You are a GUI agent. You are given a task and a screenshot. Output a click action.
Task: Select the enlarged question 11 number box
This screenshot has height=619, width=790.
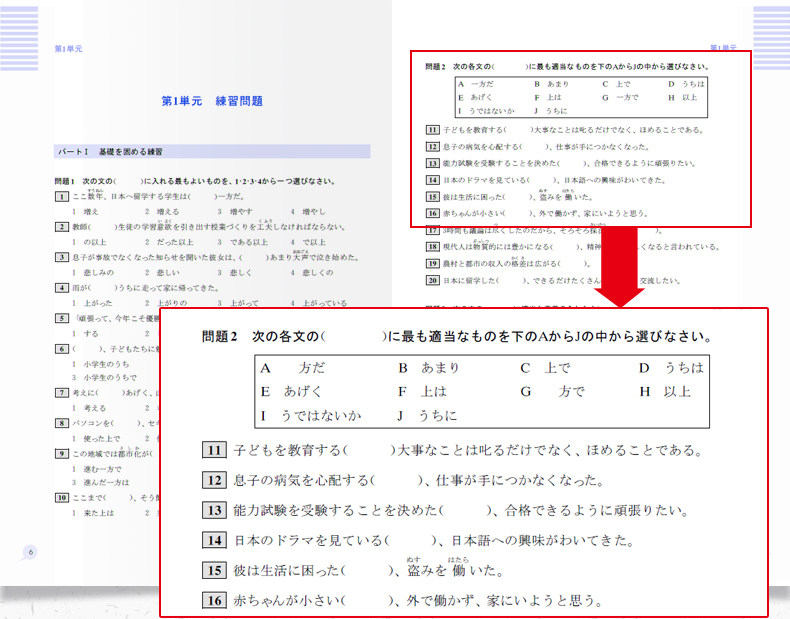214,450
